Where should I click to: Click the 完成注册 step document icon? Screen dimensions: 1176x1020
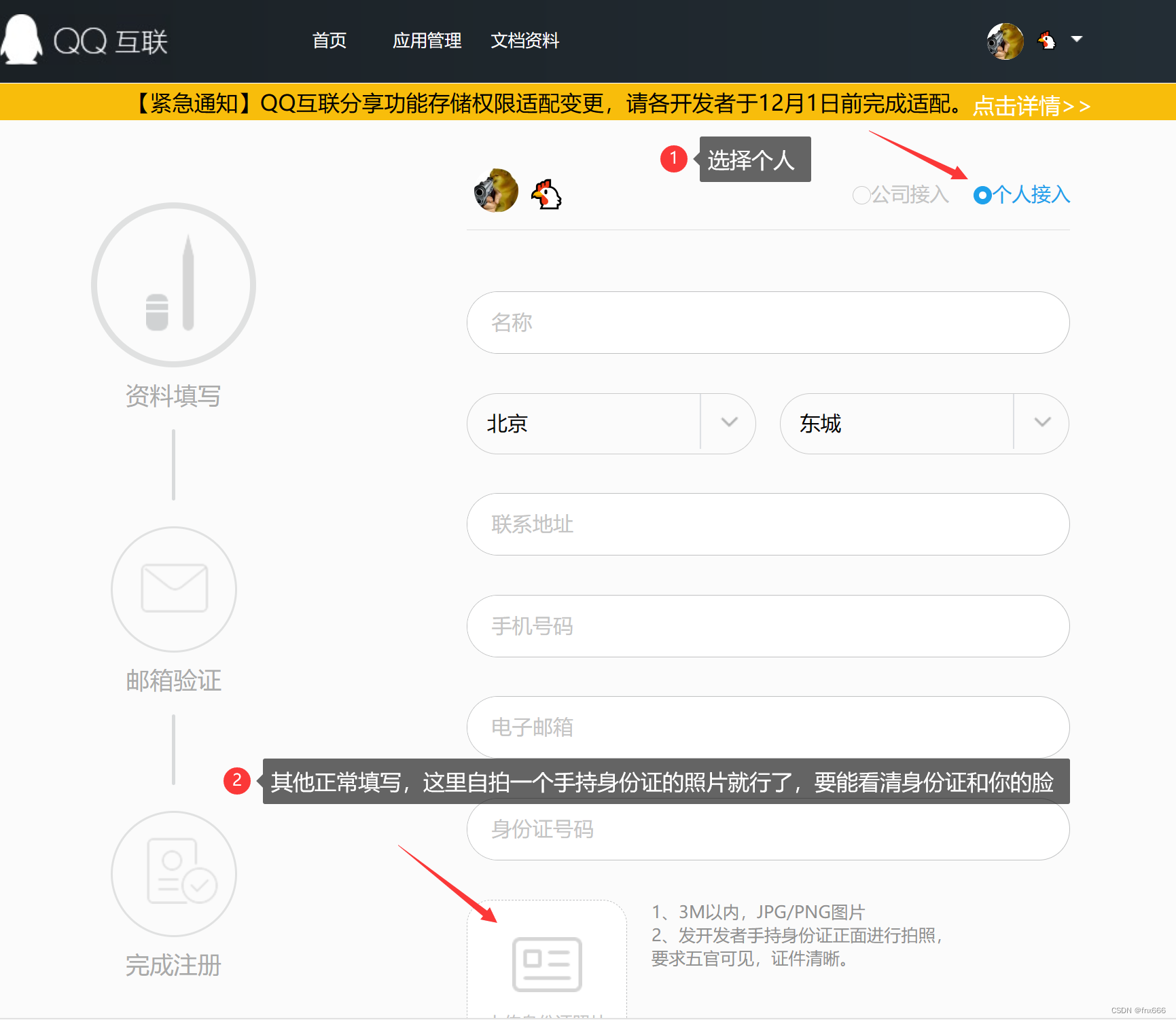pos(174,873)
